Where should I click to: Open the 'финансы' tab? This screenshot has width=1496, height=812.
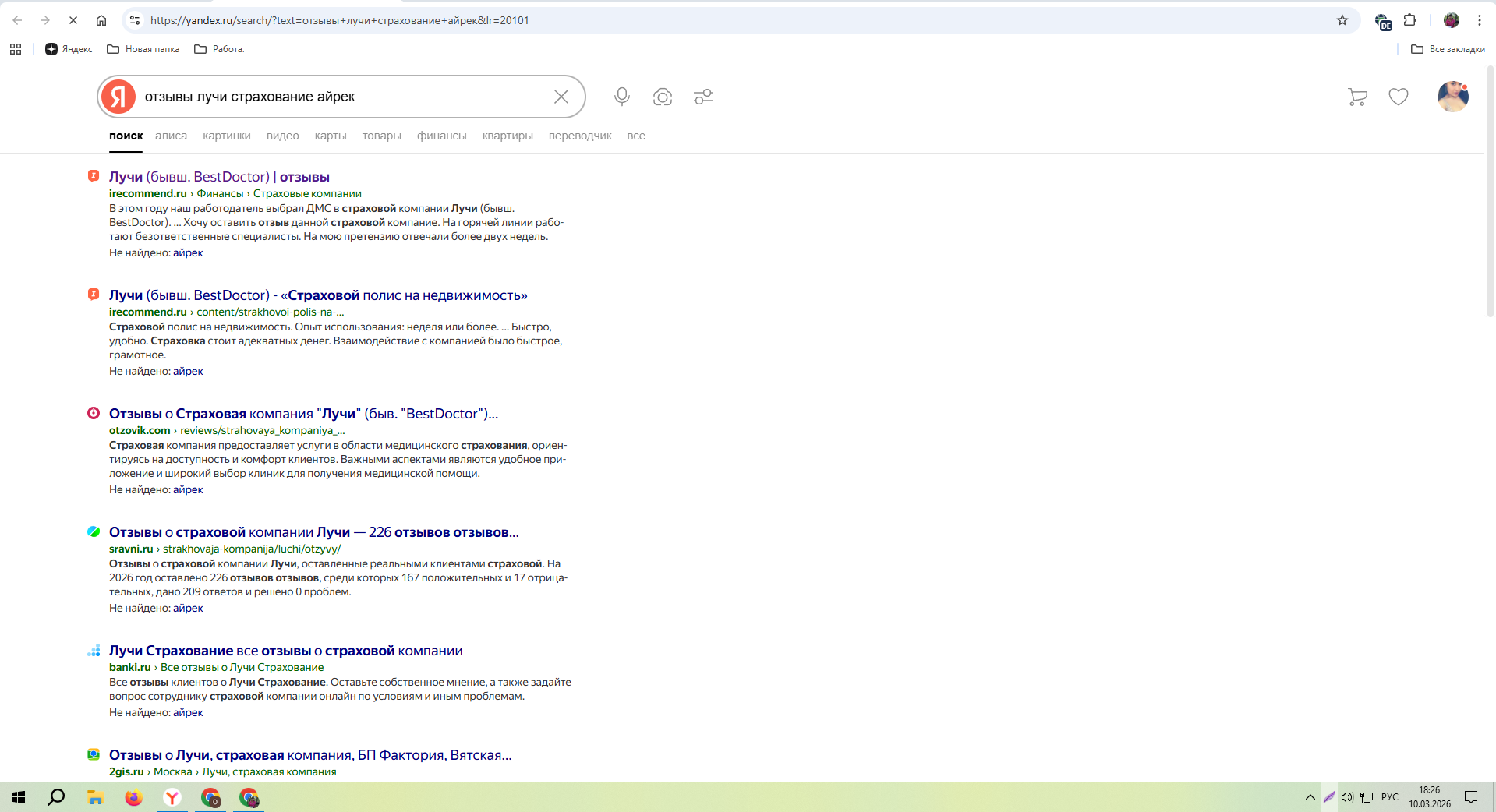click(441, 136)
